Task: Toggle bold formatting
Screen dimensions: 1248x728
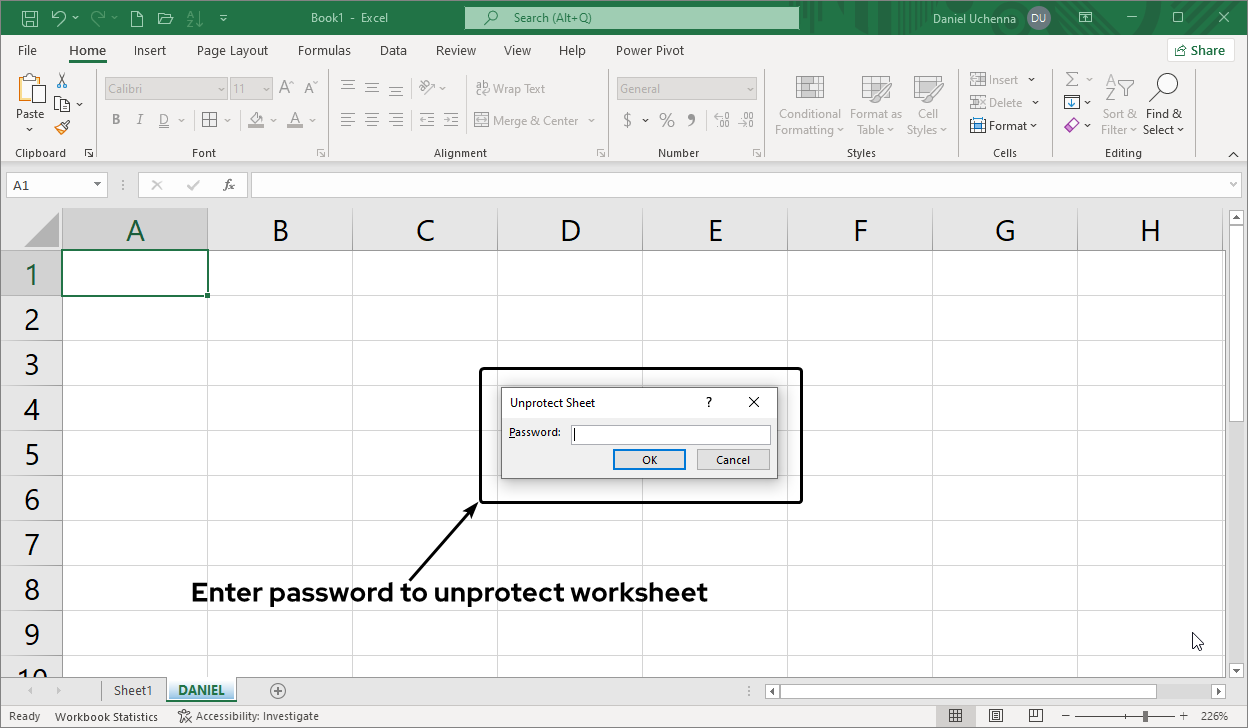Action: tap(115, 119)
